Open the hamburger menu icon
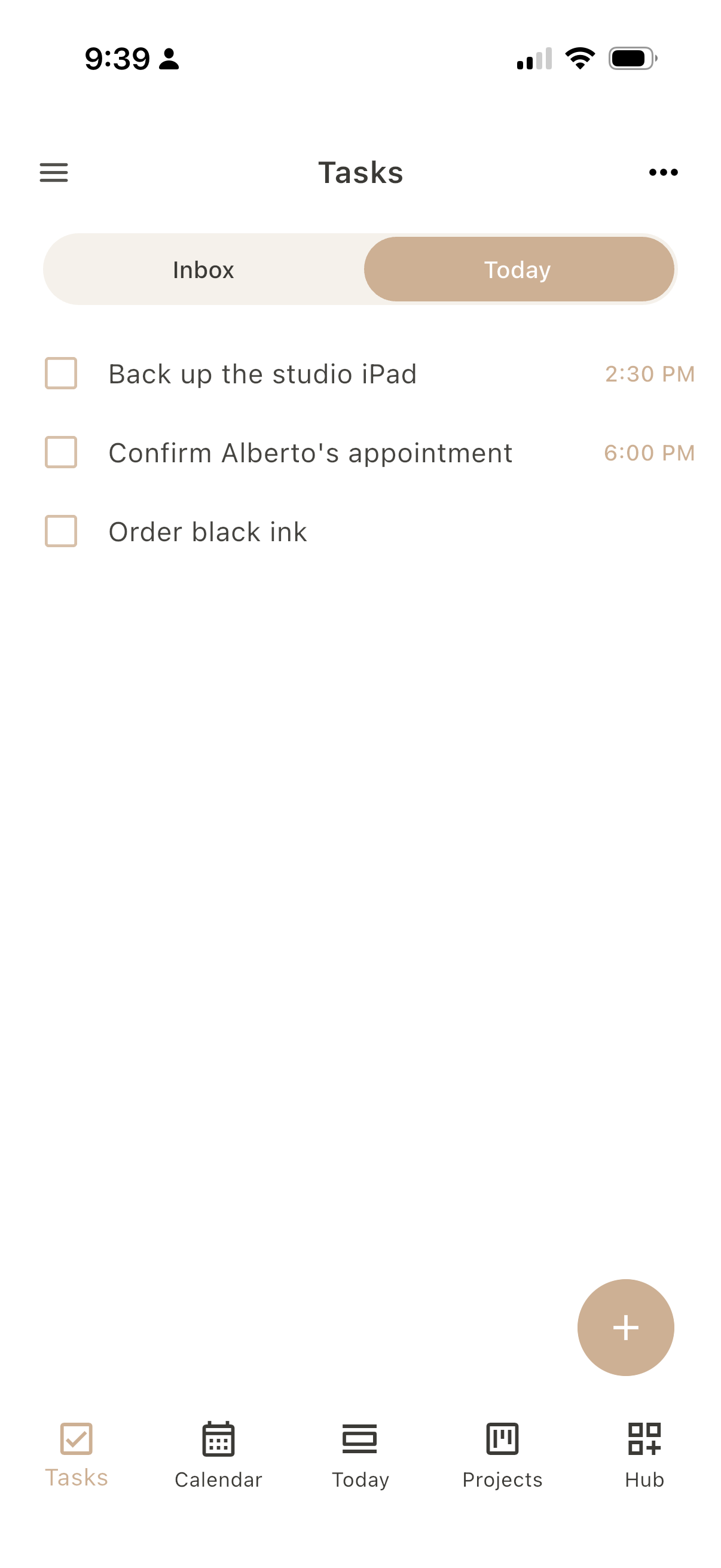The image size is (721, 1568). point(54,172)
